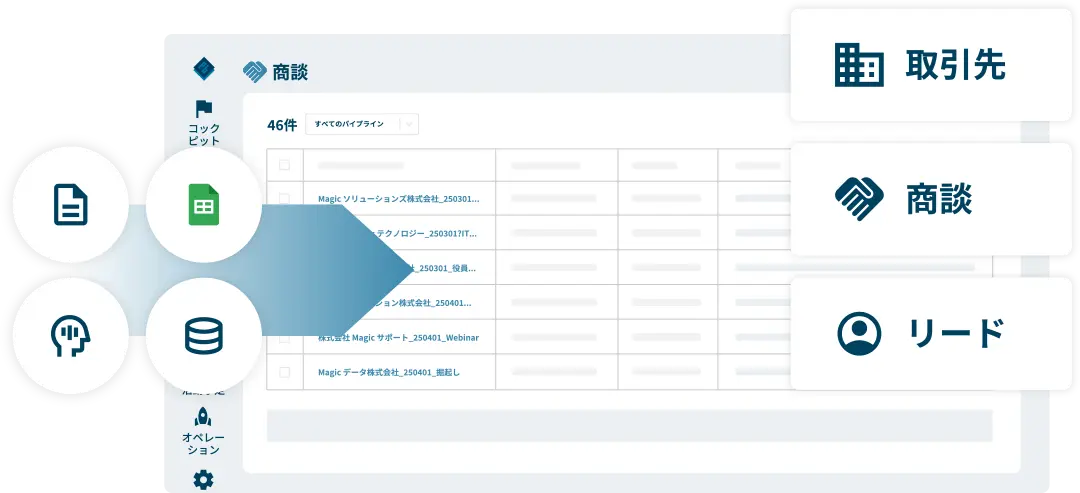Open the すべてのパイプライン dropdown
This screenshot has height=493, width=1080.
[350, 124]
